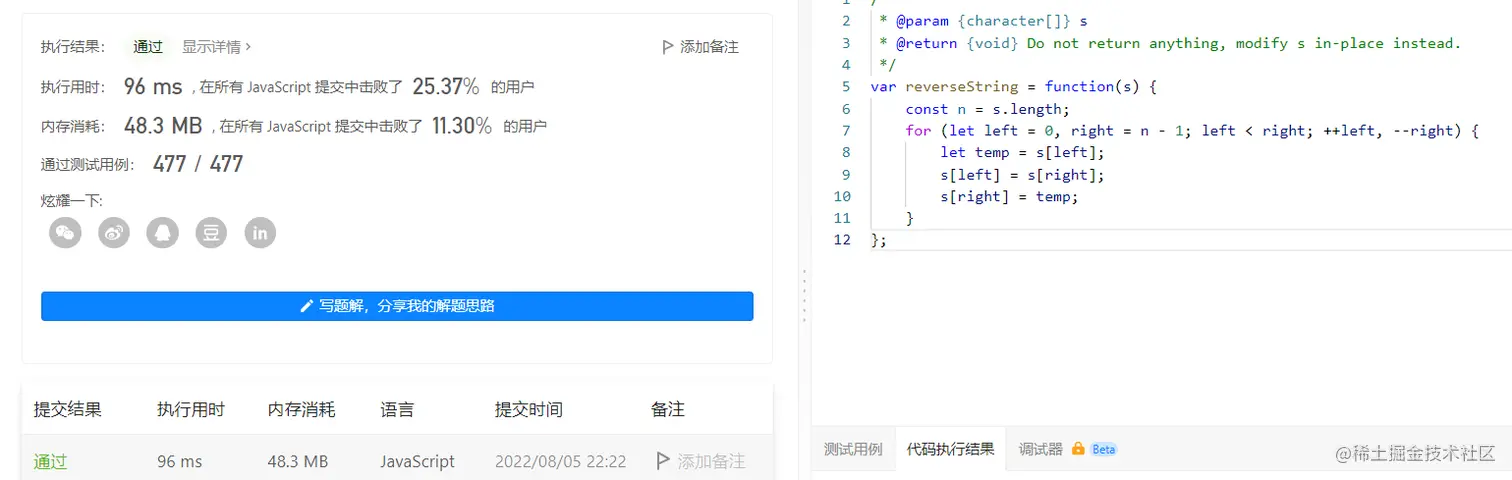This screenshot has width=1512, height=480.
Task: Open the 调试器 tab
Action: pyautogui.click(x=1040, y=449)
